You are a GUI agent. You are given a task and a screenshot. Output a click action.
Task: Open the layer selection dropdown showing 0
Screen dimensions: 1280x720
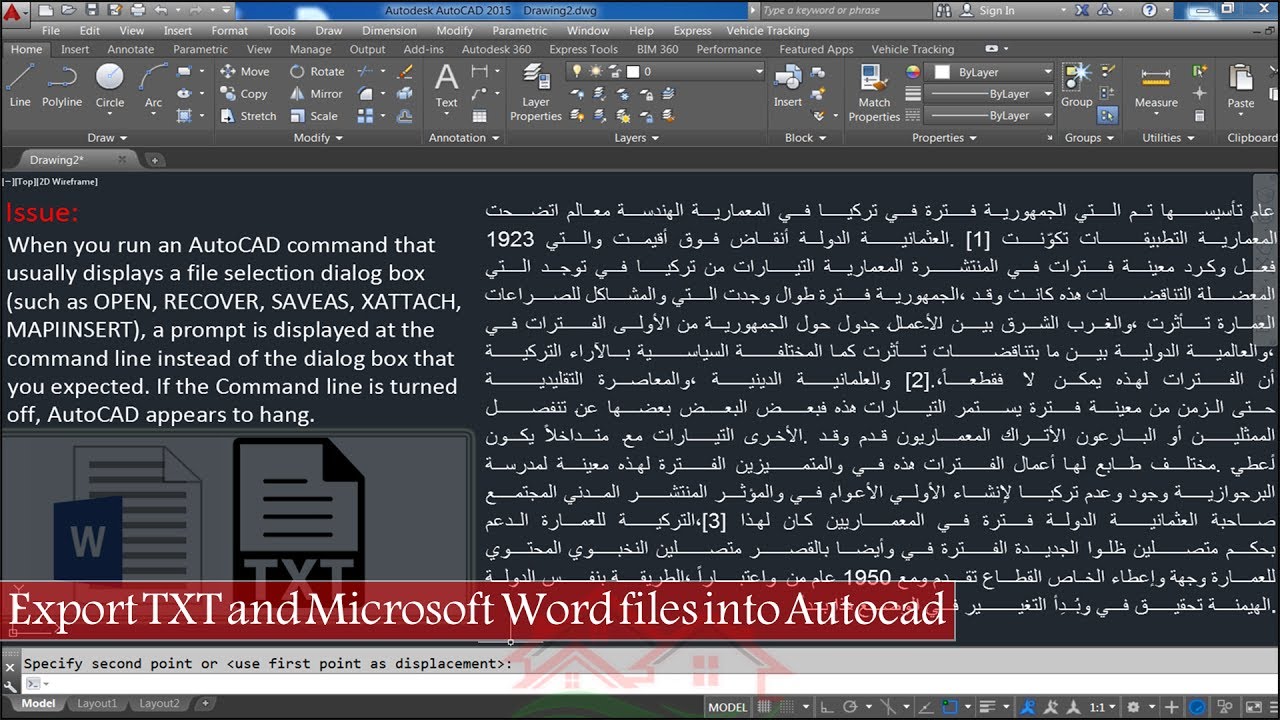pos(666,72)
